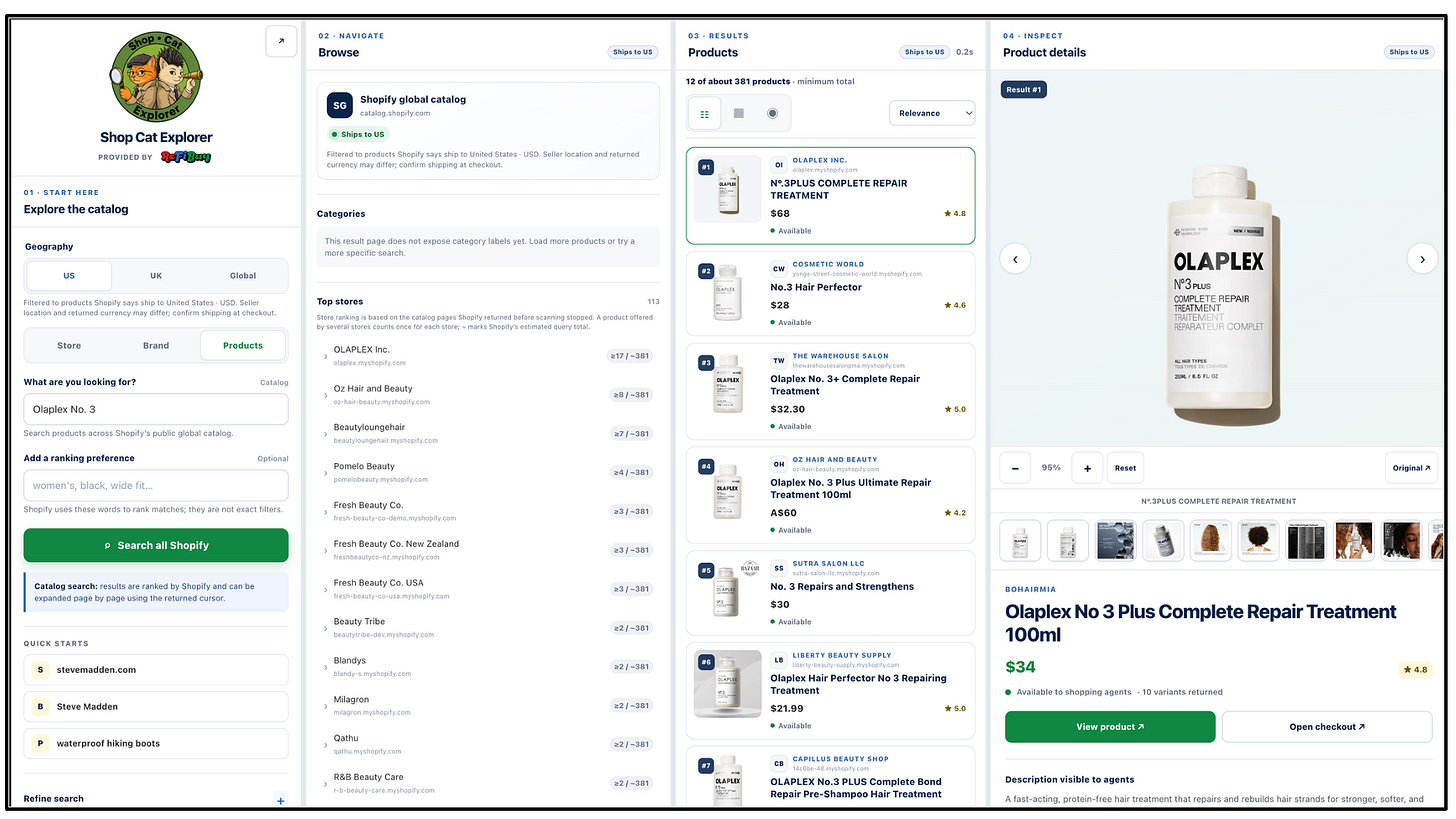Select the Brand search mode
The width and height of the screenshot is (1456, 819).
tap(156, 346)
